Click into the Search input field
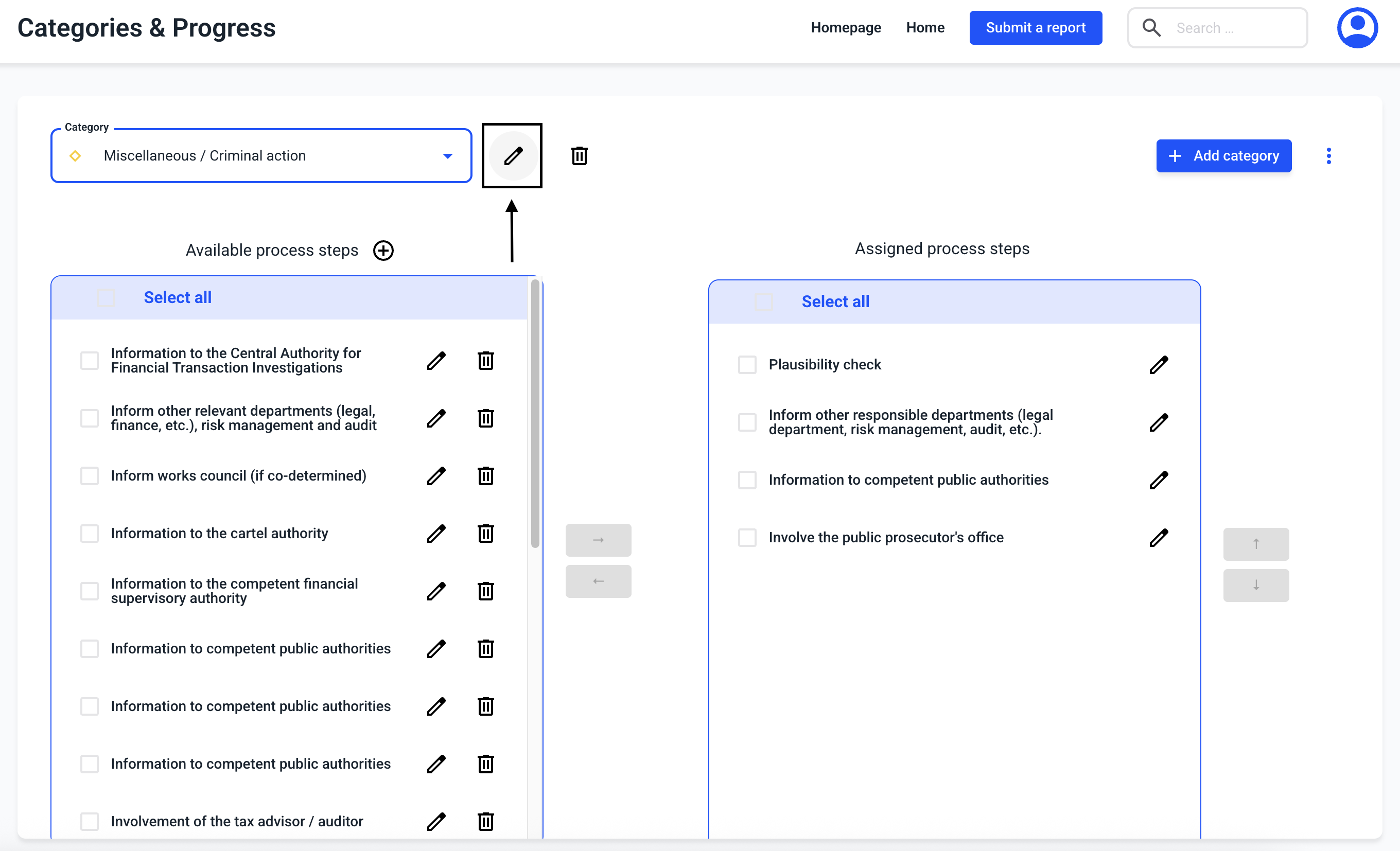 pyautogui.click(x=1233, y=28)
